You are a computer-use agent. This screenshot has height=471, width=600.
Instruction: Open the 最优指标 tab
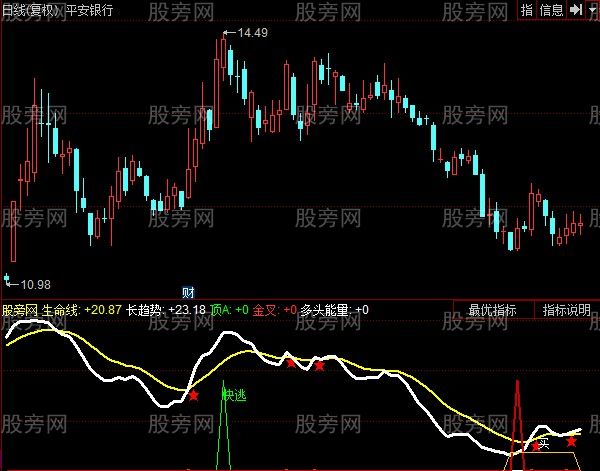(492, 310)
